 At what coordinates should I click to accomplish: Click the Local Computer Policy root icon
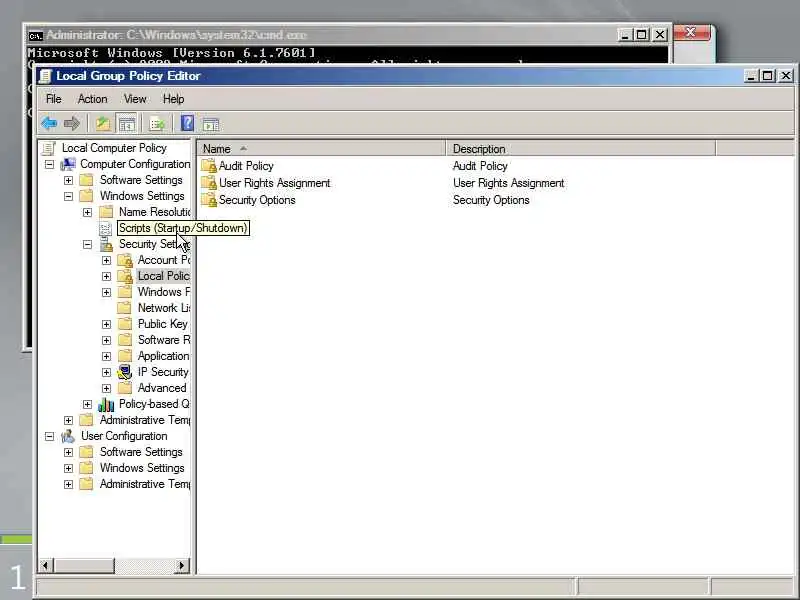[49, 148]
